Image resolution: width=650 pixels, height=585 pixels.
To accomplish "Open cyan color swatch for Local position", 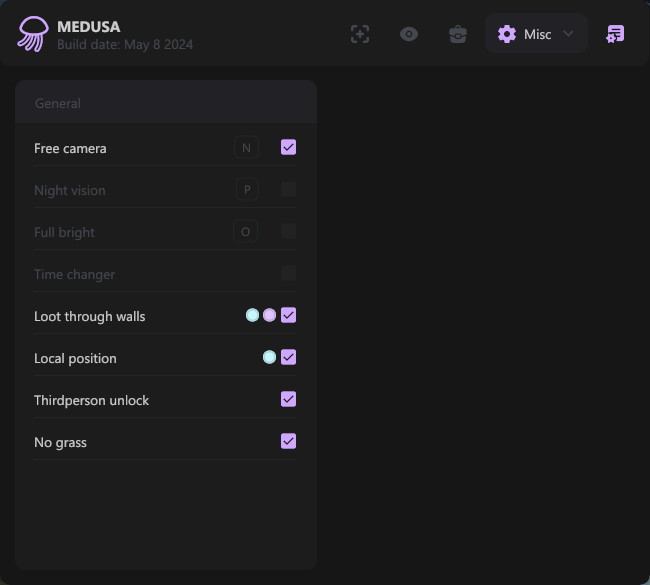I will click(x=269, y=358).
